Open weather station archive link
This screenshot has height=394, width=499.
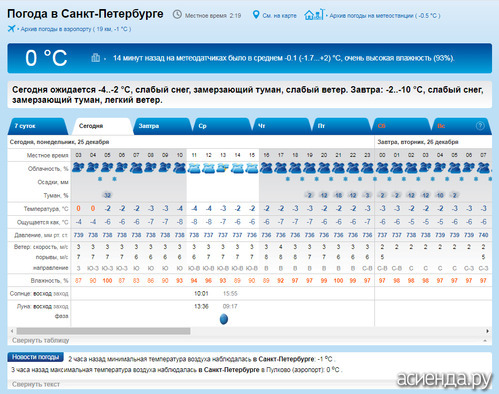(385, 15)
